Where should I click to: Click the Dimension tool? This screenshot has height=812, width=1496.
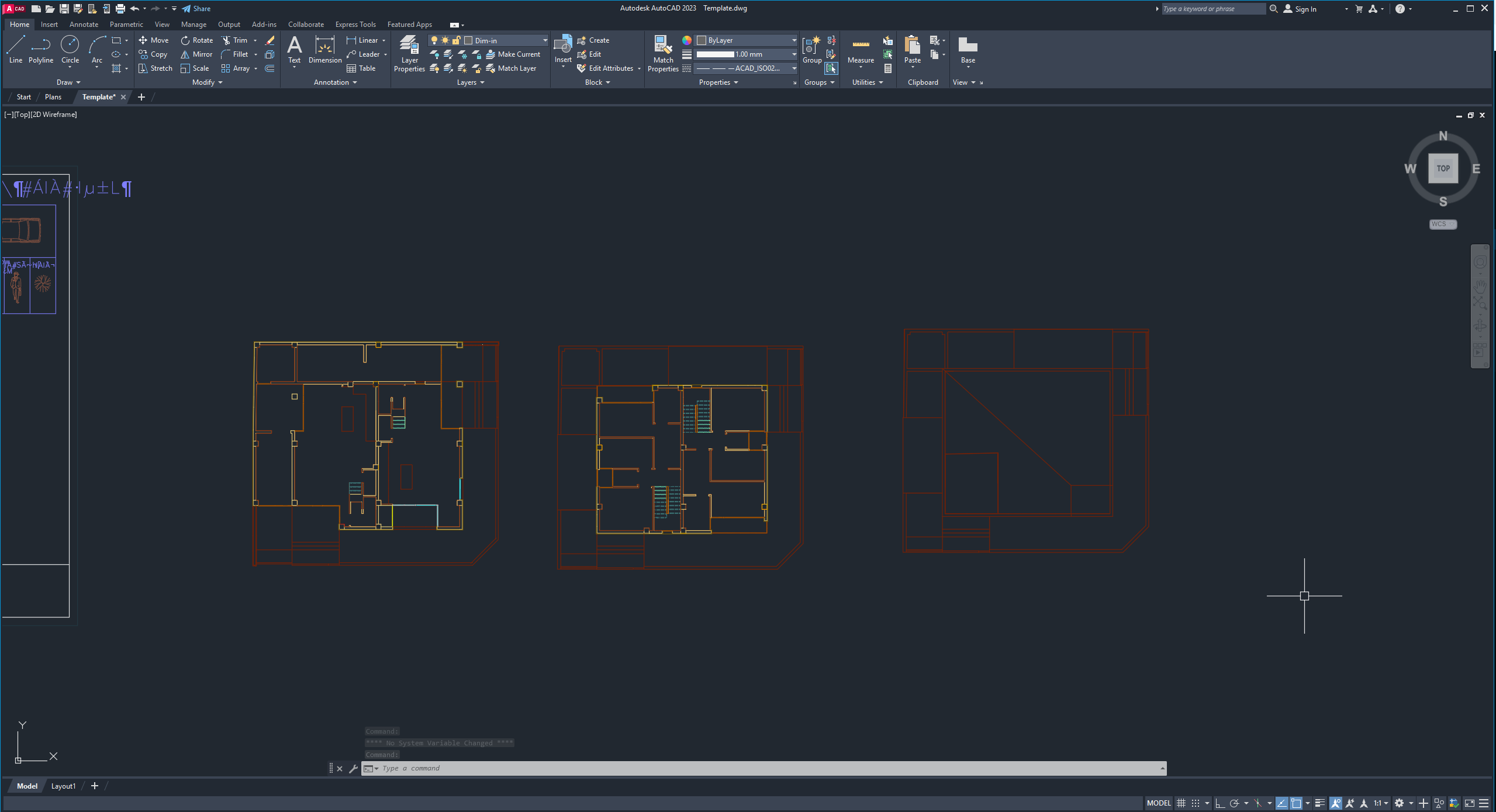325,50
